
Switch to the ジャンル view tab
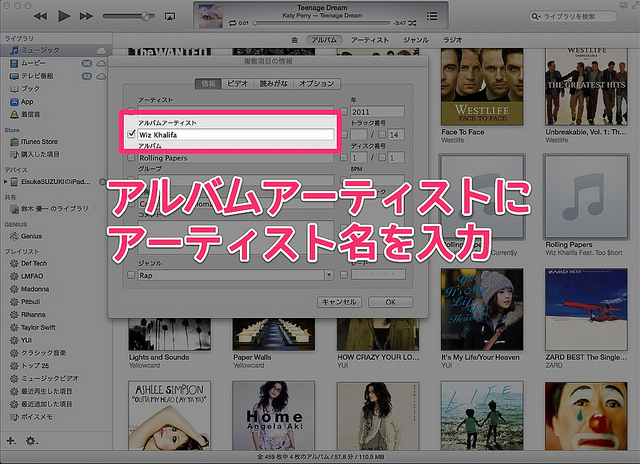pos(416,40)
